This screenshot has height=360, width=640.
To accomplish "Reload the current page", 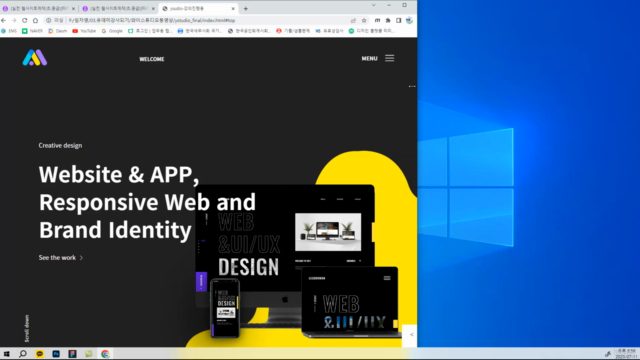I will 24,20.
